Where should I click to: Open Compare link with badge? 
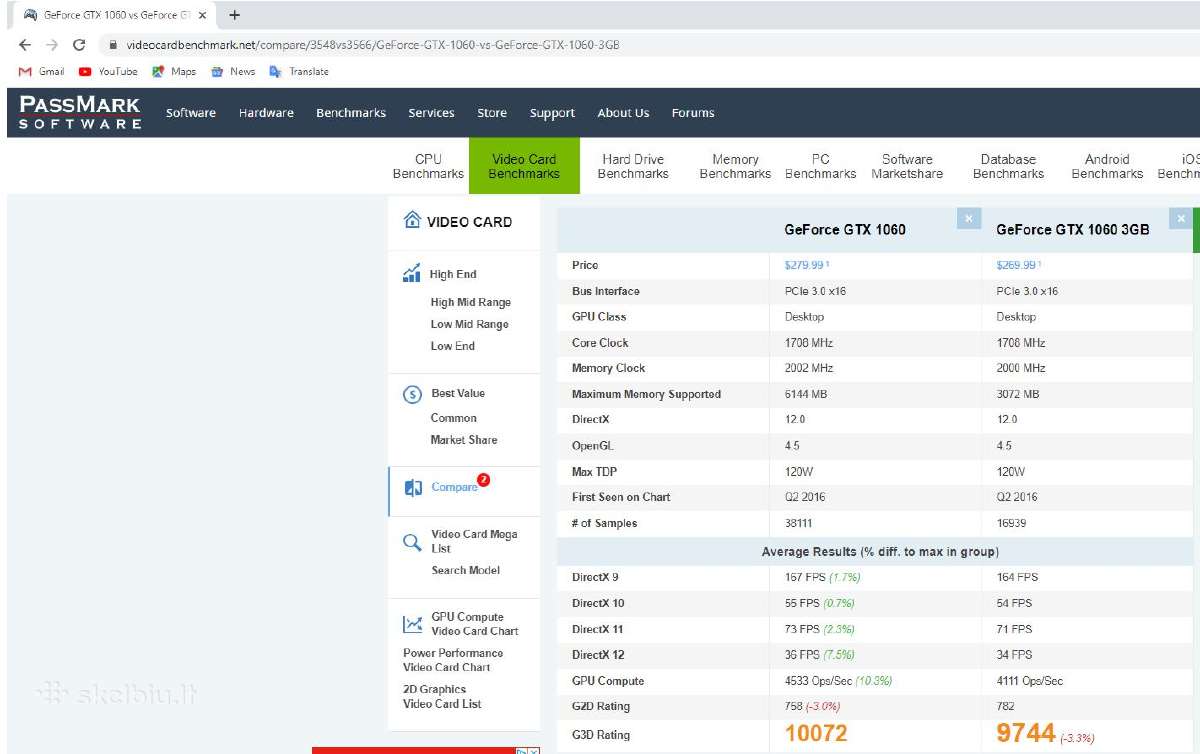454,487
